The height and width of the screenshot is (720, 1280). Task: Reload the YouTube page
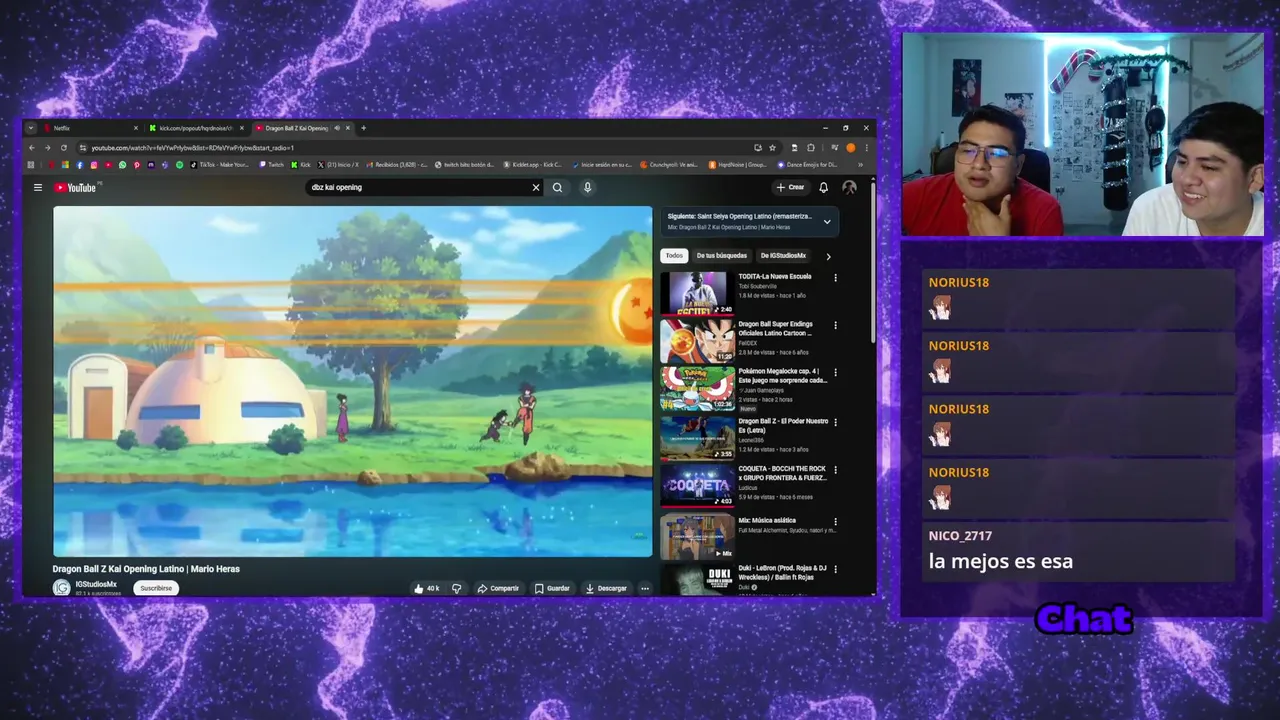(x=63, y=148)
